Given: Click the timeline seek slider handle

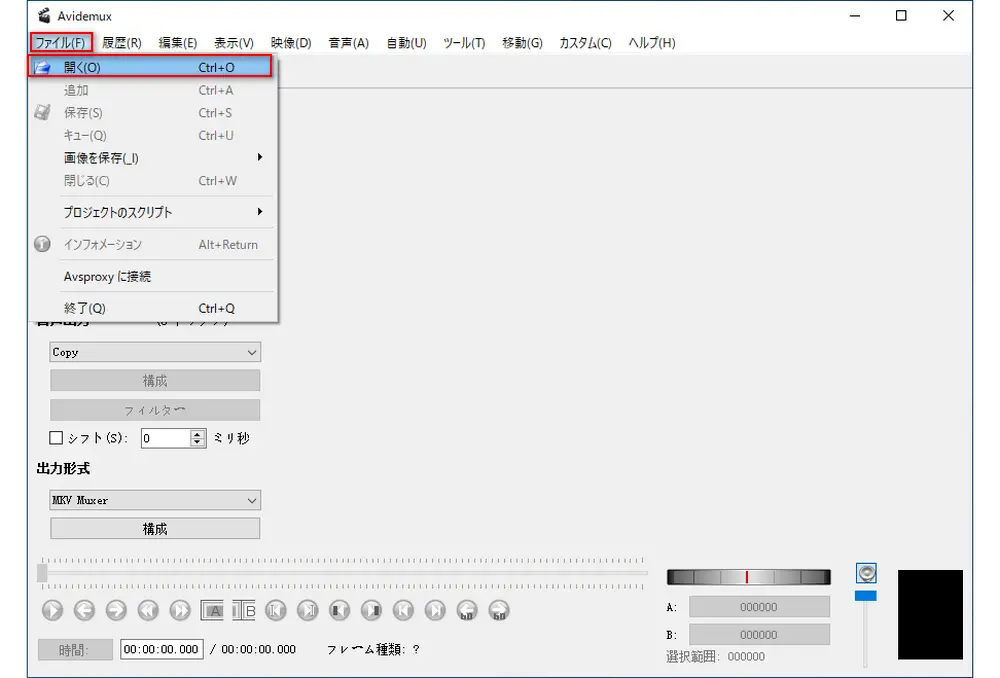Looking at the screenshot, I should point(42,572).
